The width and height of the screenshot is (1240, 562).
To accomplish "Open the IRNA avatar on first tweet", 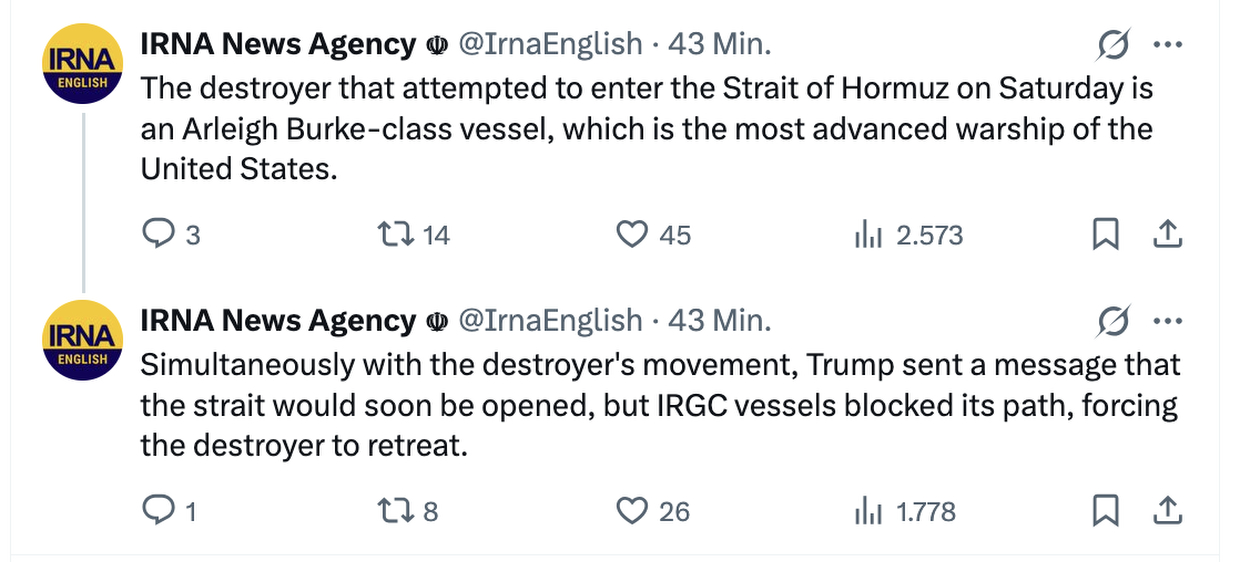I will click(x=82, y=68).
